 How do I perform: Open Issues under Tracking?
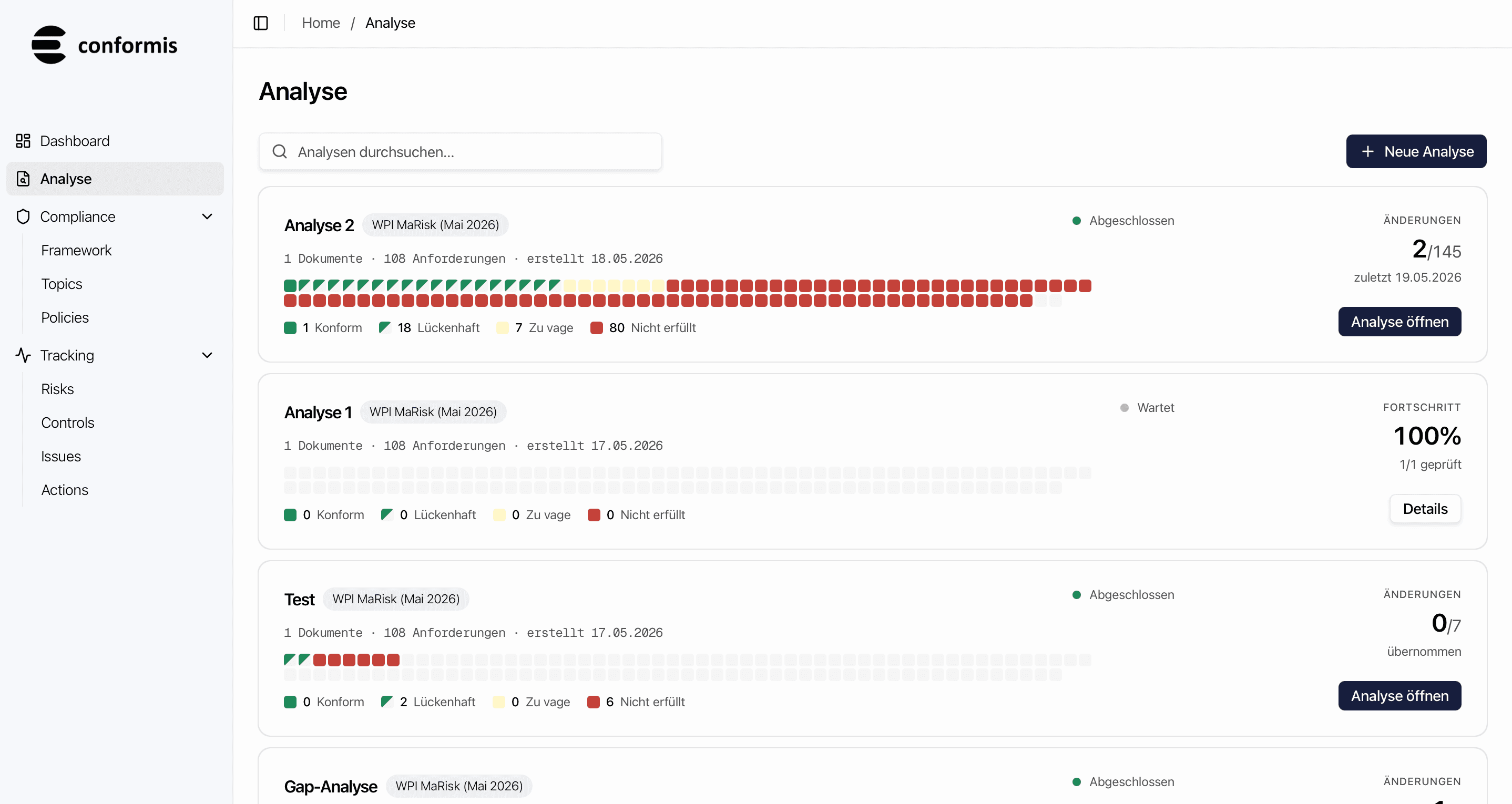(x=61, y=456)
